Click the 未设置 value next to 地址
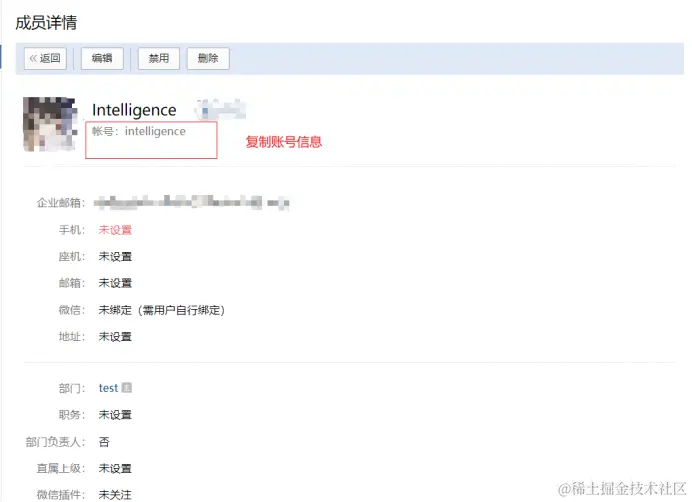This screenshot has width=692, height=502. click(115, 337)
